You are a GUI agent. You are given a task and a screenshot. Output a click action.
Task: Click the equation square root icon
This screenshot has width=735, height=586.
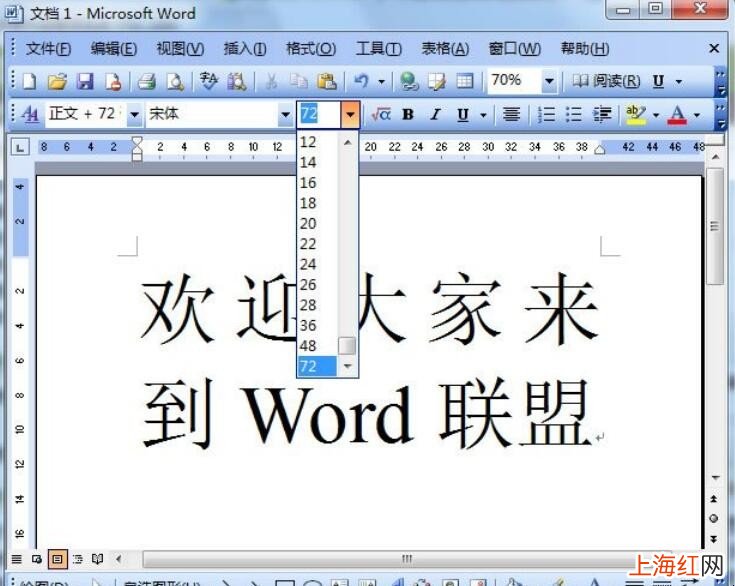tap(381, 114)
